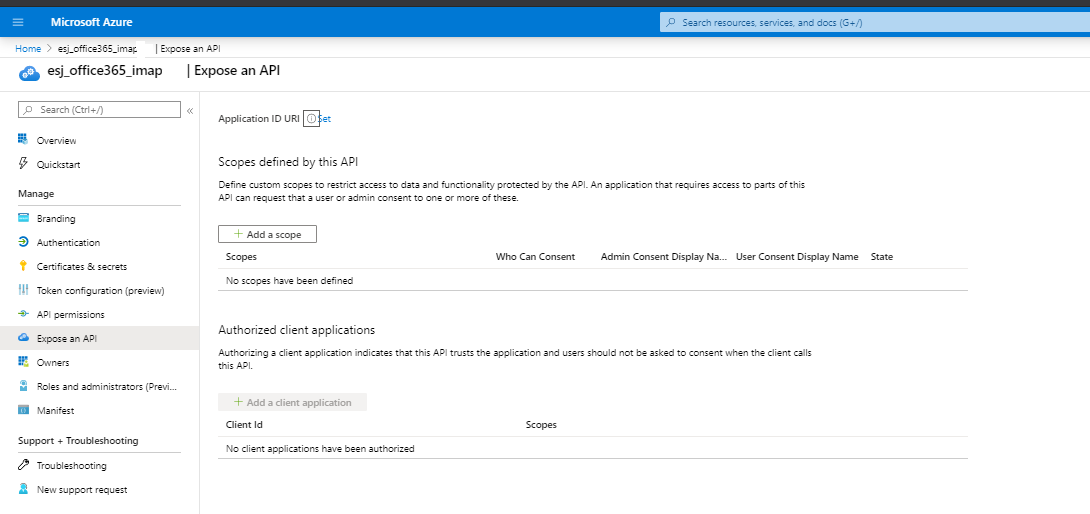This screenshot has height=514, width=1090.
Task: Open Roles and administrators page
Action: (105, 386)
